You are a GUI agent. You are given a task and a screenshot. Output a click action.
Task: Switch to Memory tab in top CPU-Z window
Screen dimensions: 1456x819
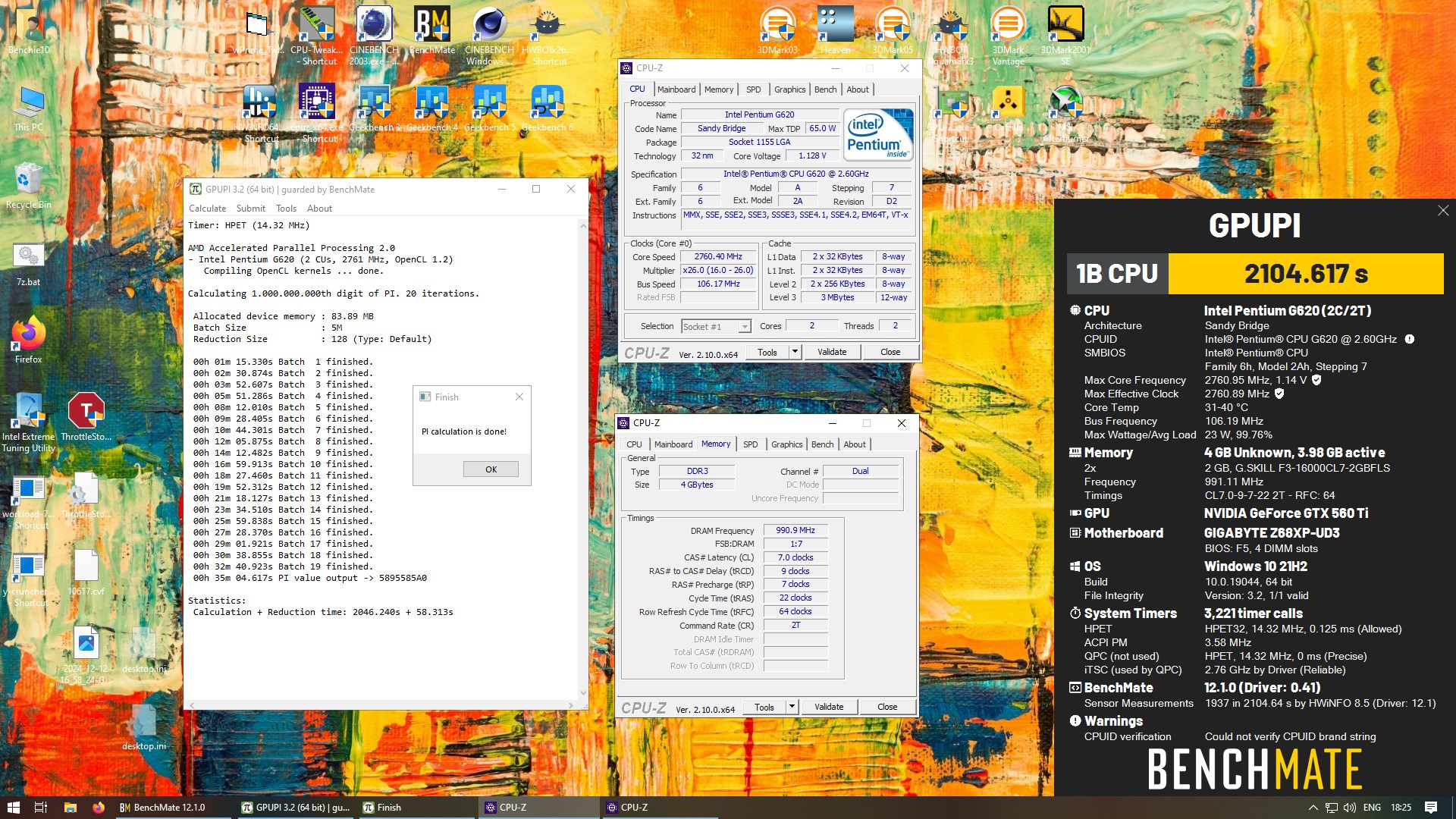pos(718,89)
